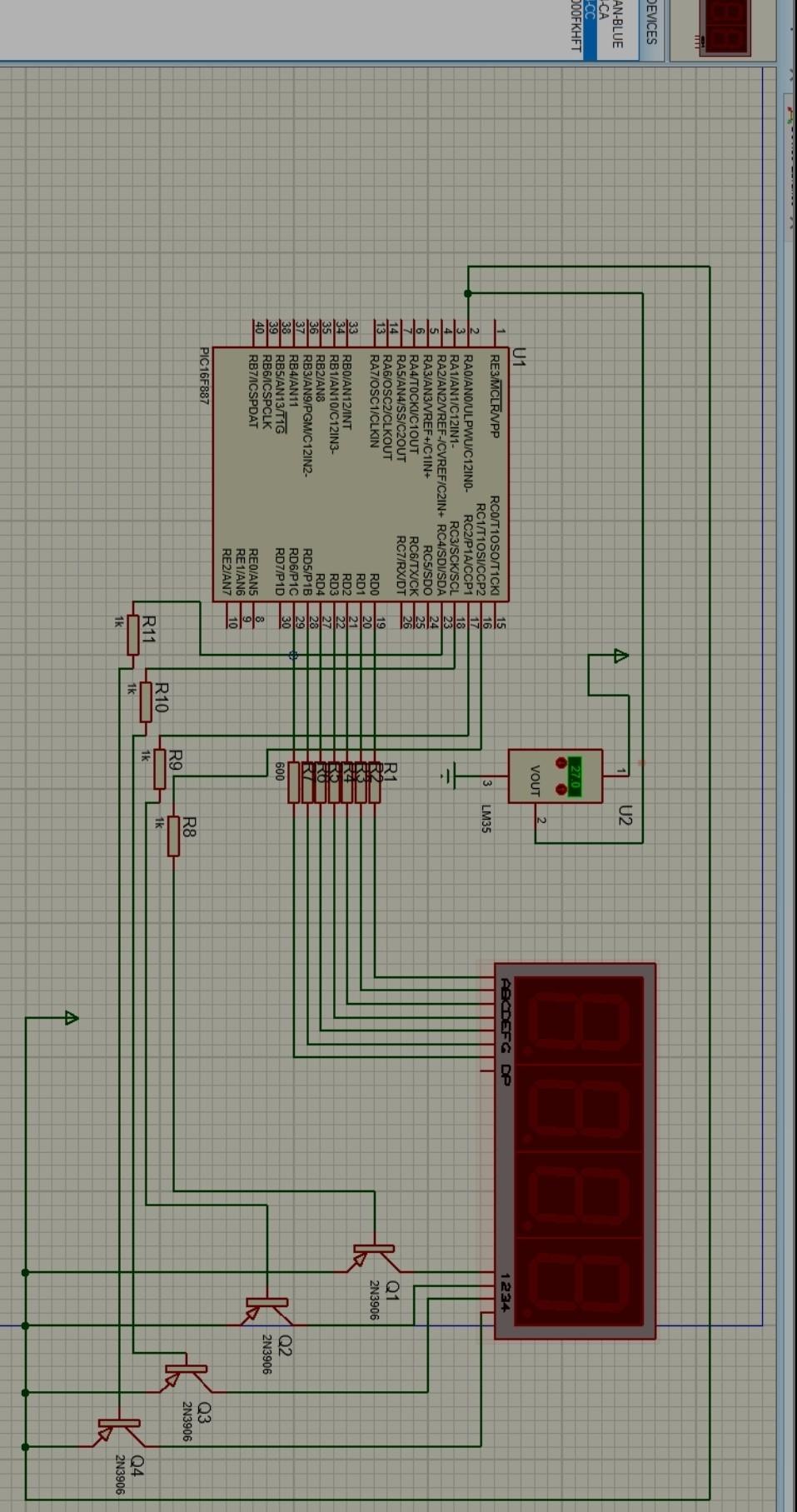Select the 'AN-BLUE' device list entry
Viewport: 797px width, 1512px height.
[617, 25]
